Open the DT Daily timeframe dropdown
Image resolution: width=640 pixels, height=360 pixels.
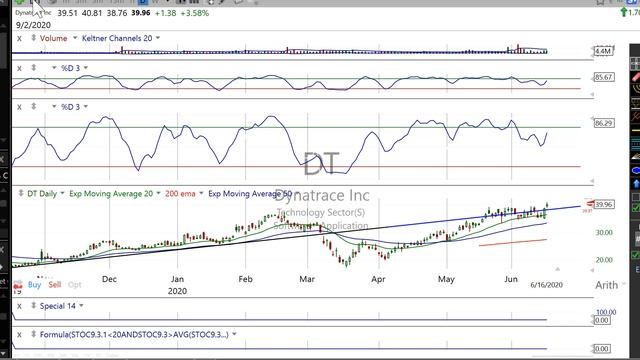tap(62, 193)
